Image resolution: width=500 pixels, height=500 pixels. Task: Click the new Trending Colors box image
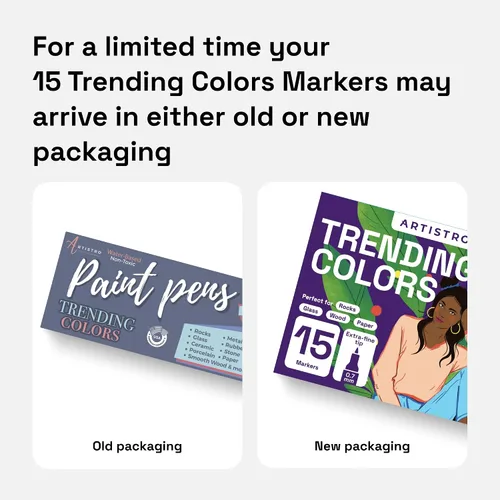(x=370, y=308)
